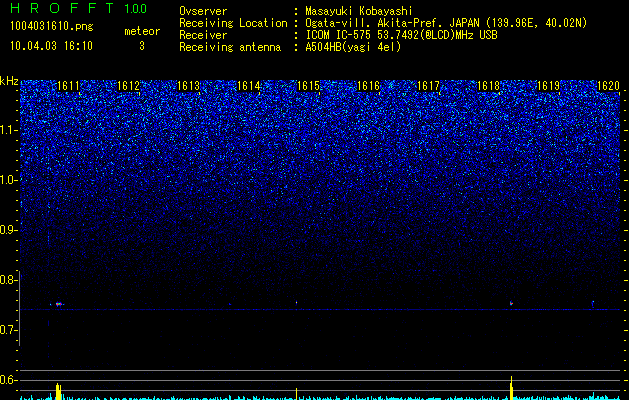
Task: Click the small echo dot near 1620
Action: point(593,303)
